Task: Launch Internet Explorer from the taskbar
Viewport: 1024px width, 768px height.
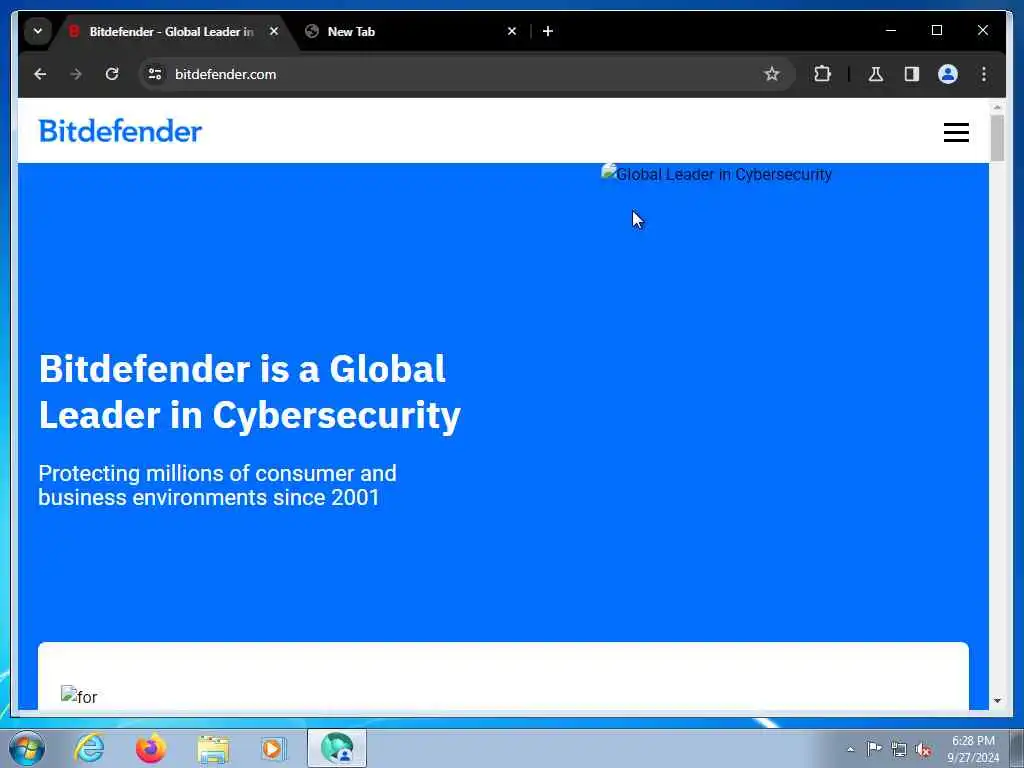Action: [x=89, y=748]
